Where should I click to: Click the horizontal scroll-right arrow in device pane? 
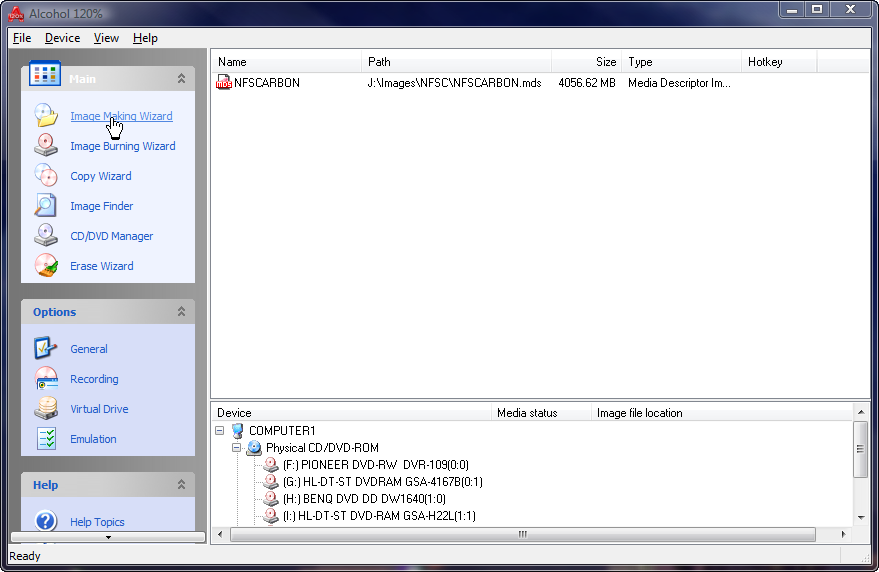[843, 534]
